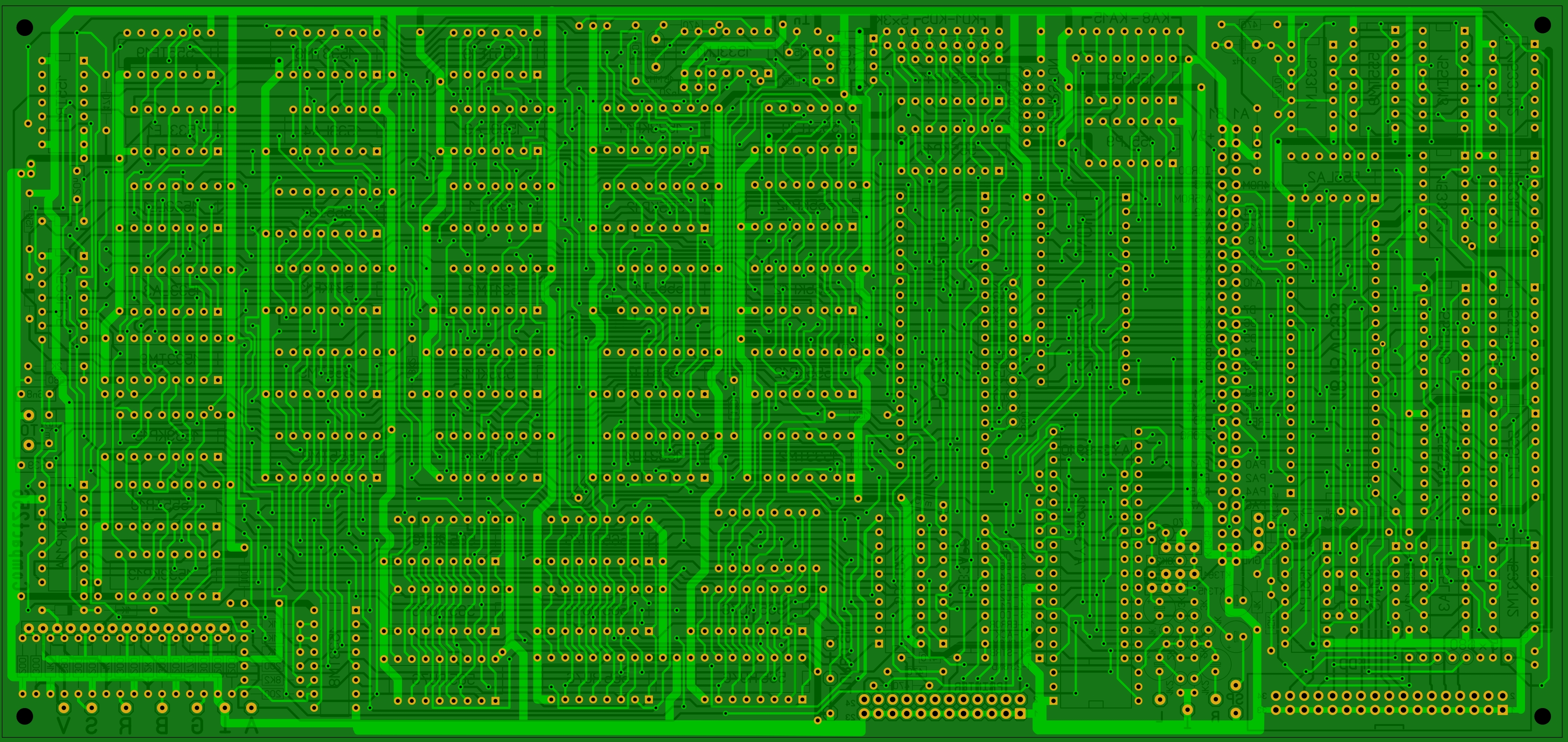Click the bottom-left mounting hole
Viewport: 1568px width, 742px height.
(x=25, y=716)
